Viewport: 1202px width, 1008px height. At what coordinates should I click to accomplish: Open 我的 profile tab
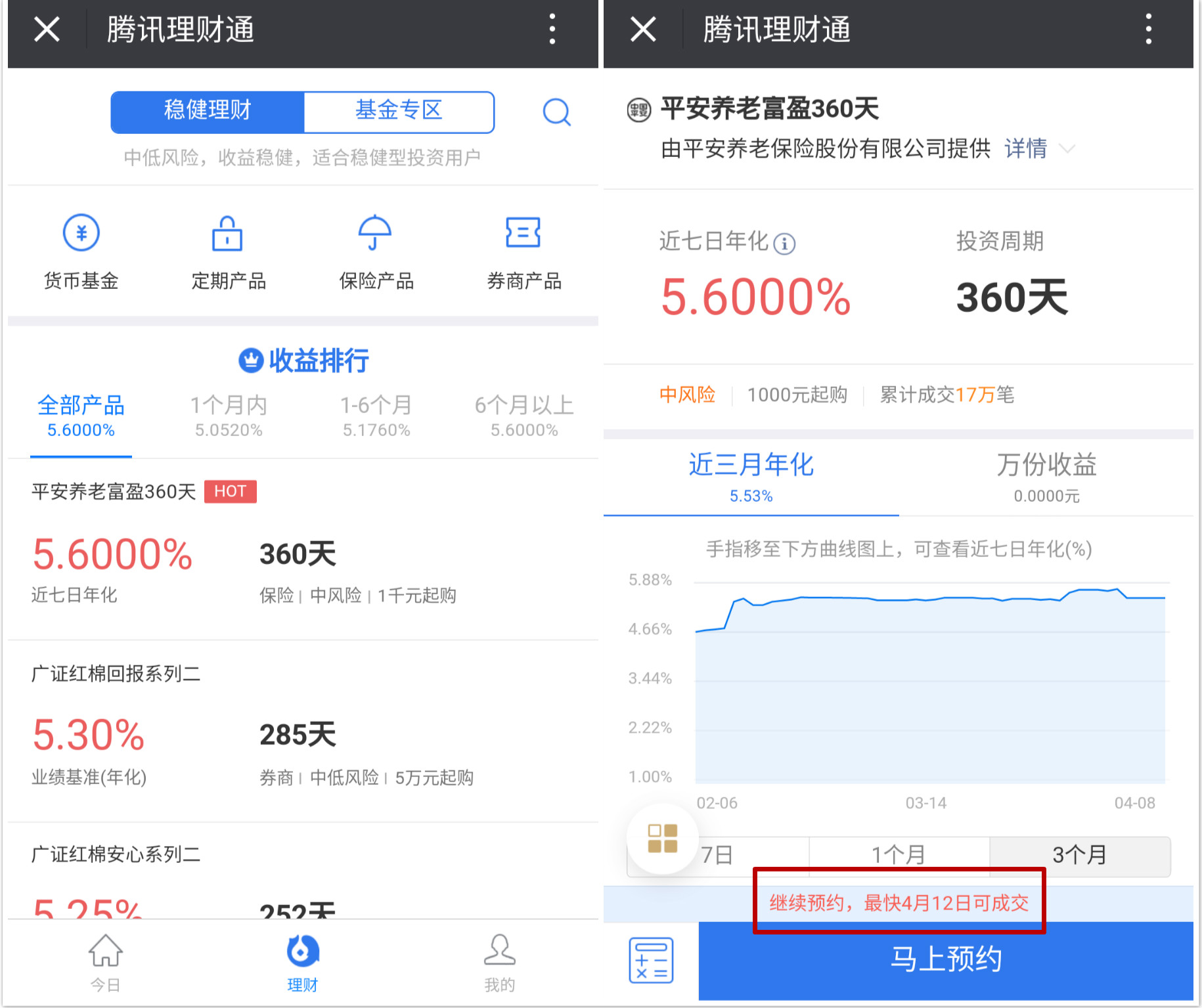pyautogui.click(x=499, y=962)
